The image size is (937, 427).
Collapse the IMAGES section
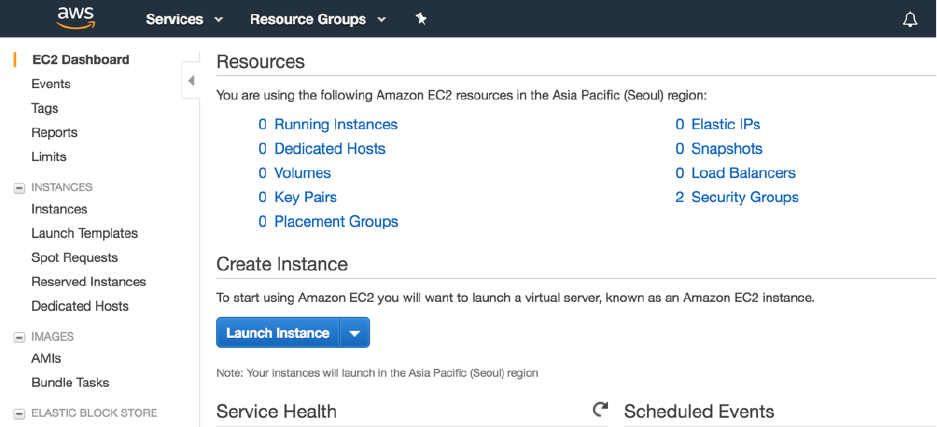coord(18,337)
